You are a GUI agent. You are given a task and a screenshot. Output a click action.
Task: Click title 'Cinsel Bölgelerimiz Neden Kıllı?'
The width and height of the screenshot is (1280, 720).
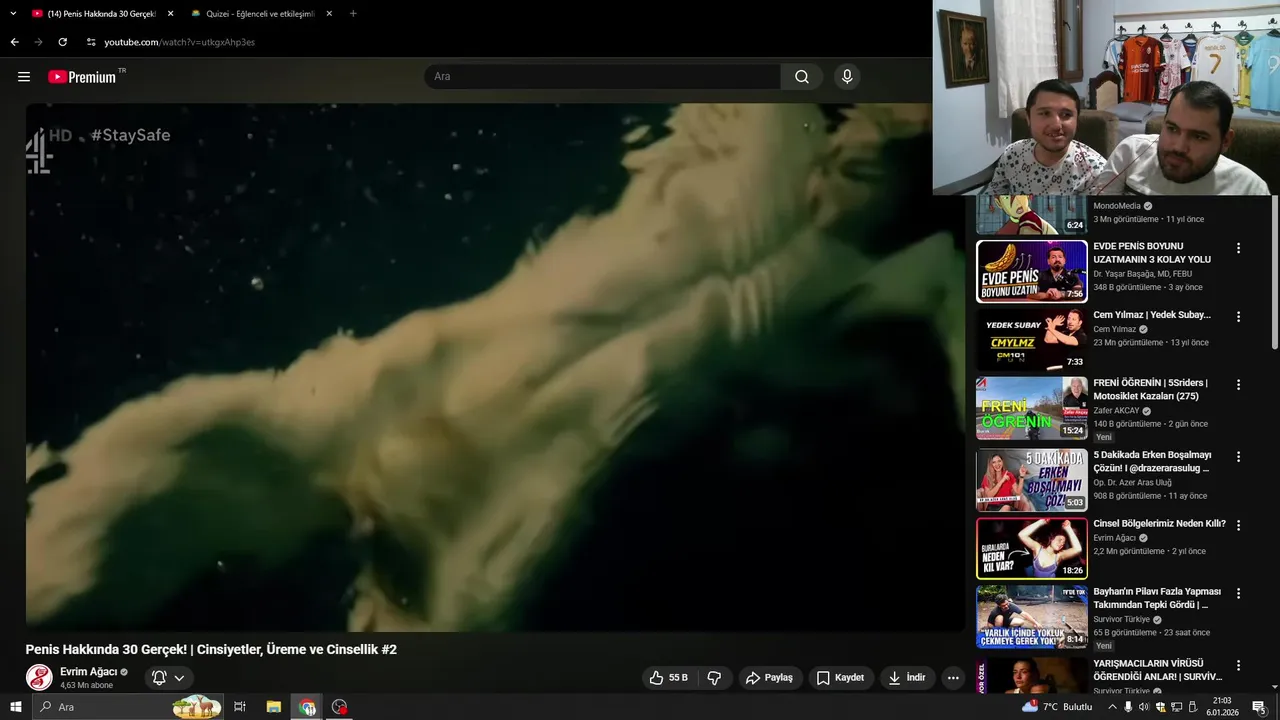point(1159,524)
